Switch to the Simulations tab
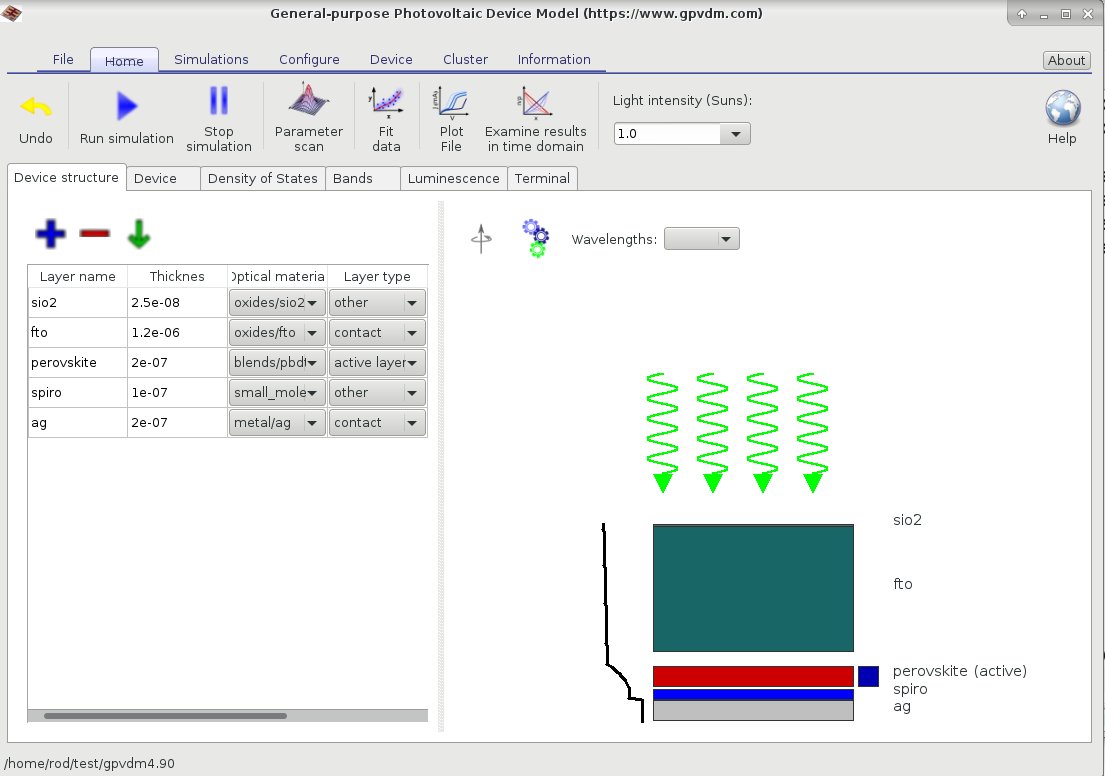1105x776 pixels. click(211, 59)
